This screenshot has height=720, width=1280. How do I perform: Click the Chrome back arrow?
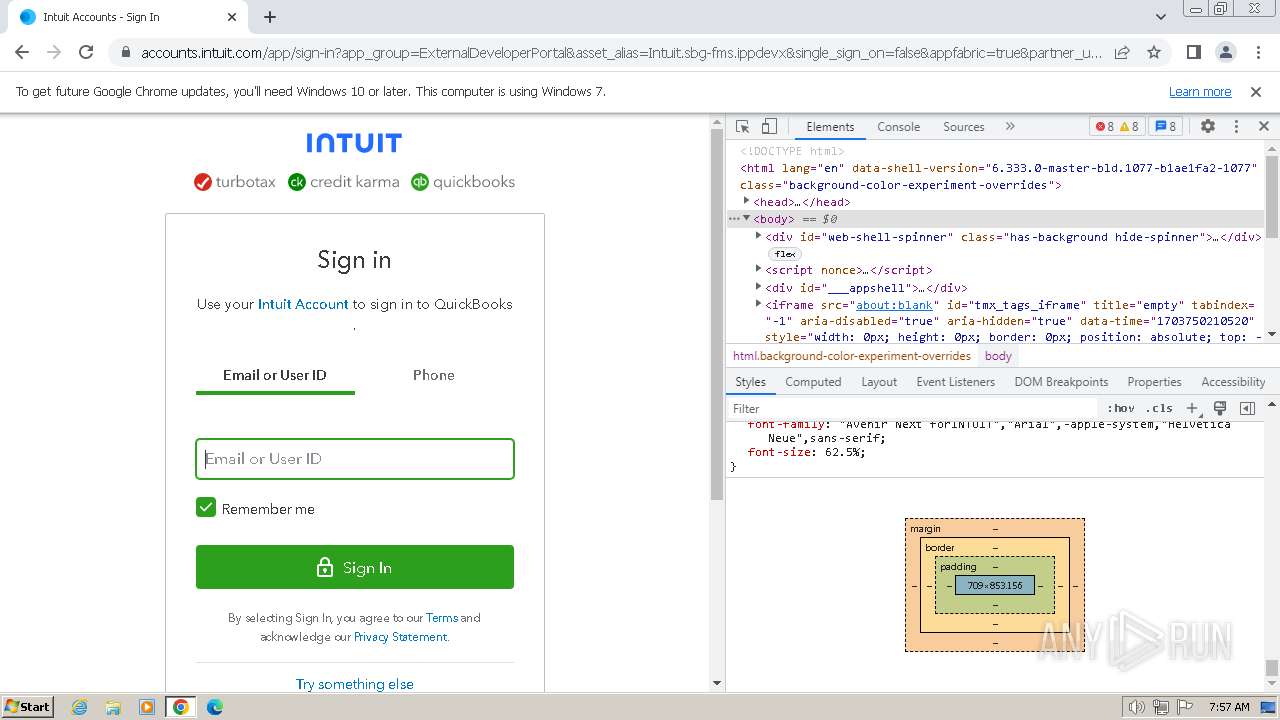click(x=23, y=52)
